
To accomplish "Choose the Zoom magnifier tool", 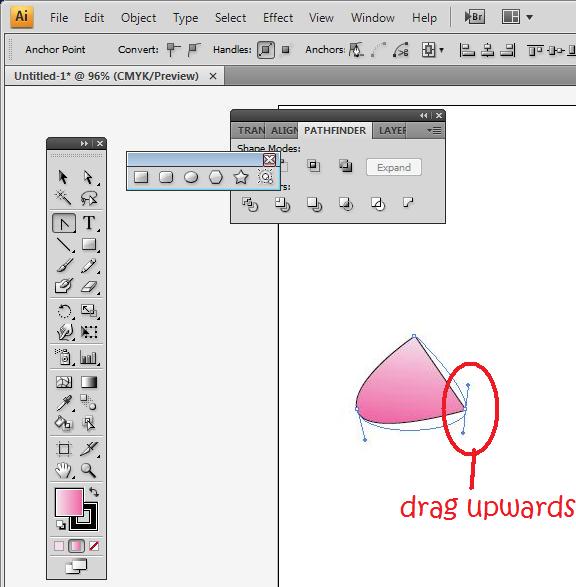I will pyautogui.click(x=89, y=470).
